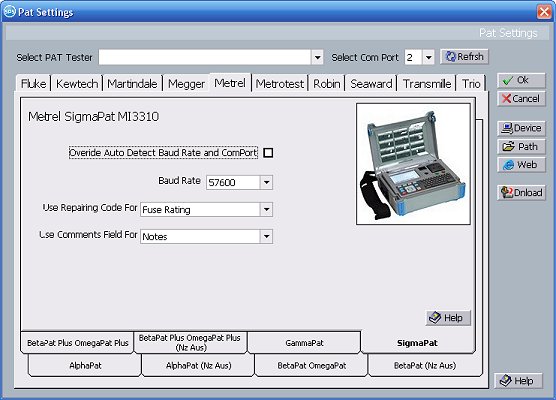The height and width of the screenshot is (400, 556).
Task: Open Device settings via the computer icon
Action: coord(521,128)
